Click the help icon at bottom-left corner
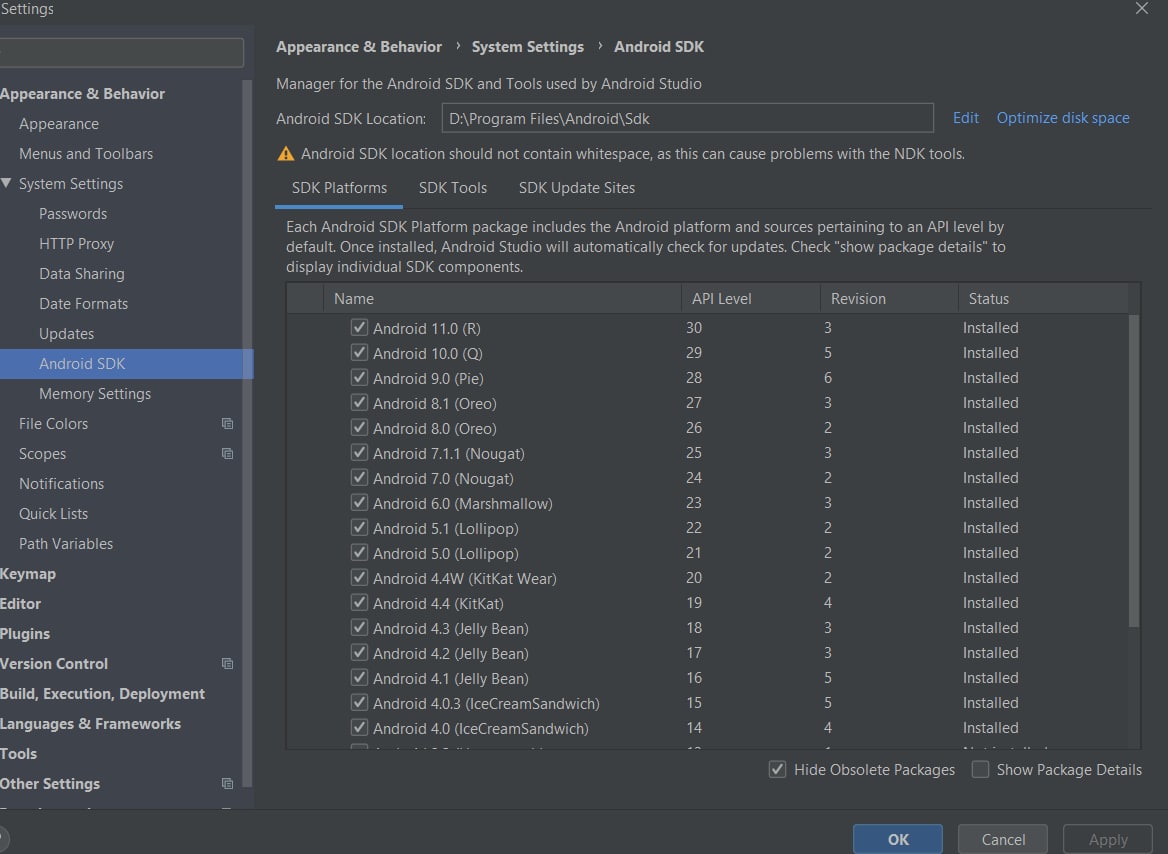Screen dimensions: 1168x854 tap(2, 838)
